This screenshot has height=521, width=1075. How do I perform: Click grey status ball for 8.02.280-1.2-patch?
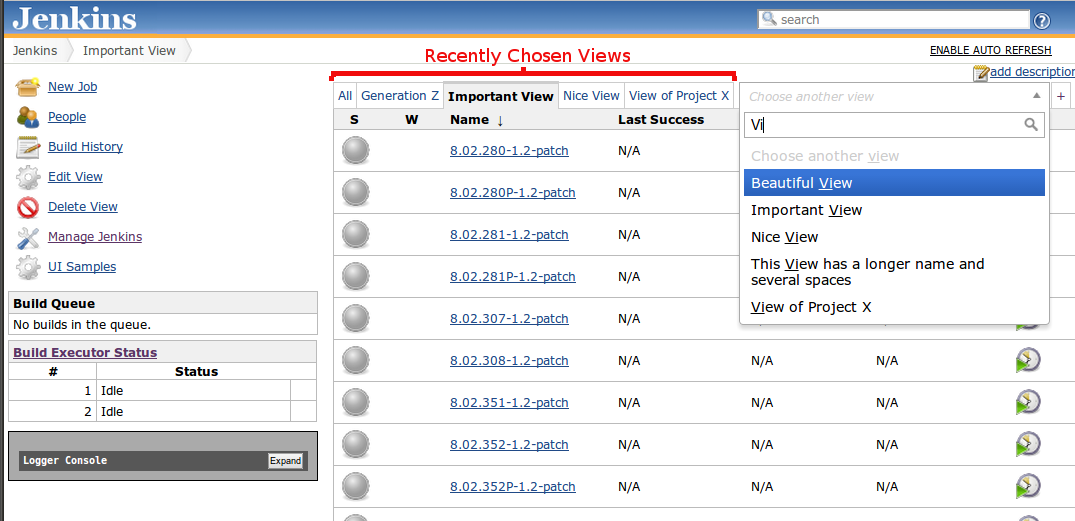tap(356, 150)
